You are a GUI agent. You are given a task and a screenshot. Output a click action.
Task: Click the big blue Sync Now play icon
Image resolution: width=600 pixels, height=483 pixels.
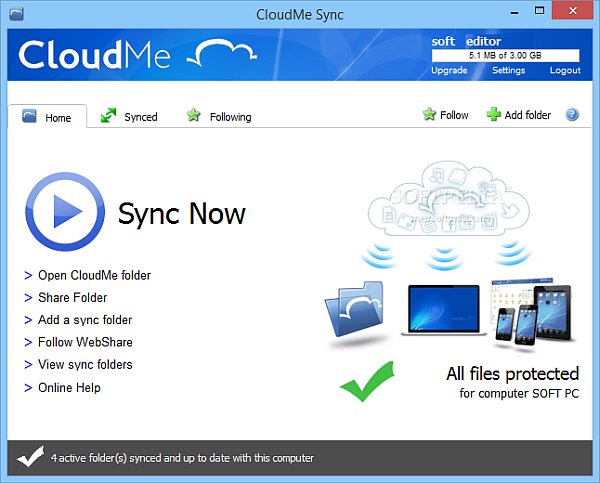pyautogui.click(x=64, y=213)
